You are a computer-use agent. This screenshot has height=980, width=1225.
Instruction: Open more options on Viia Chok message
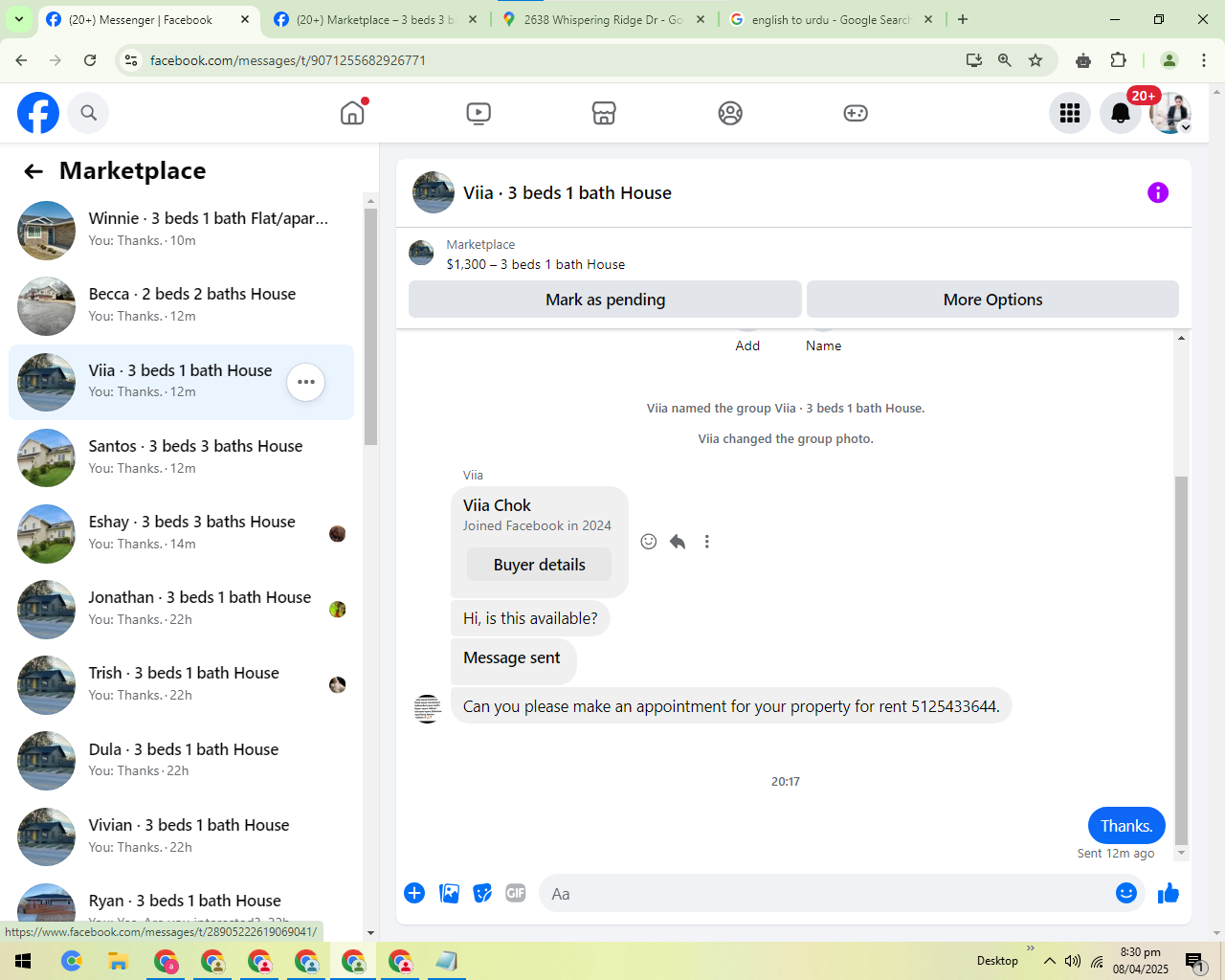[x=707, y=542]
